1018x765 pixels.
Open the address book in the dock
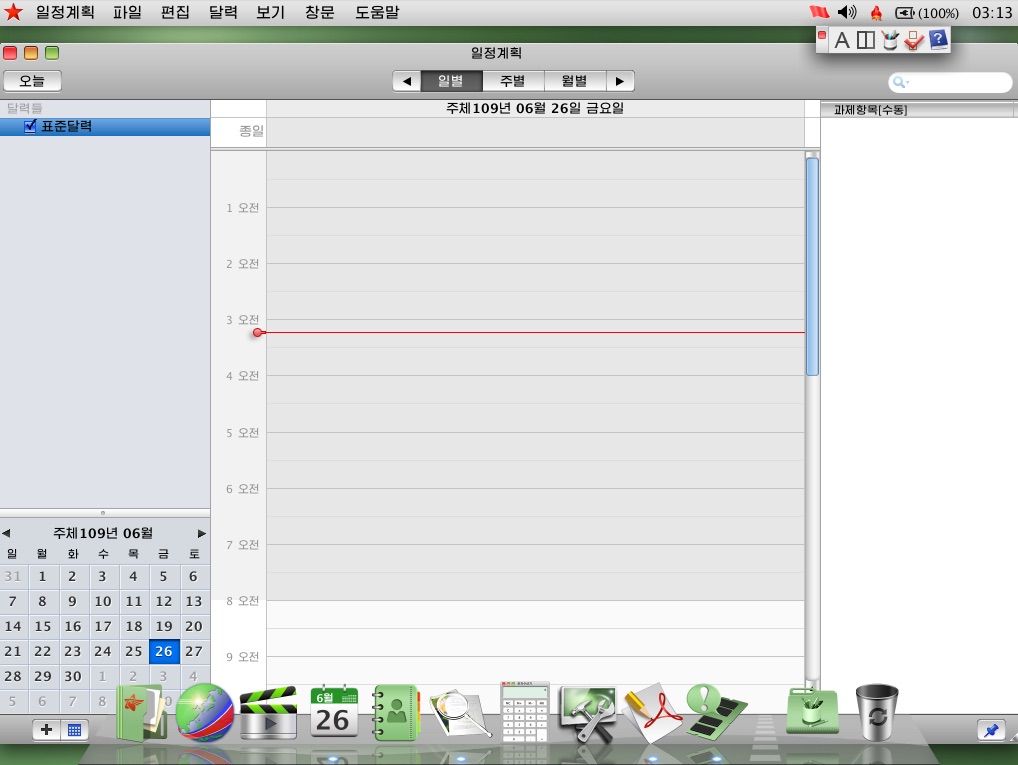pos(396,712)
